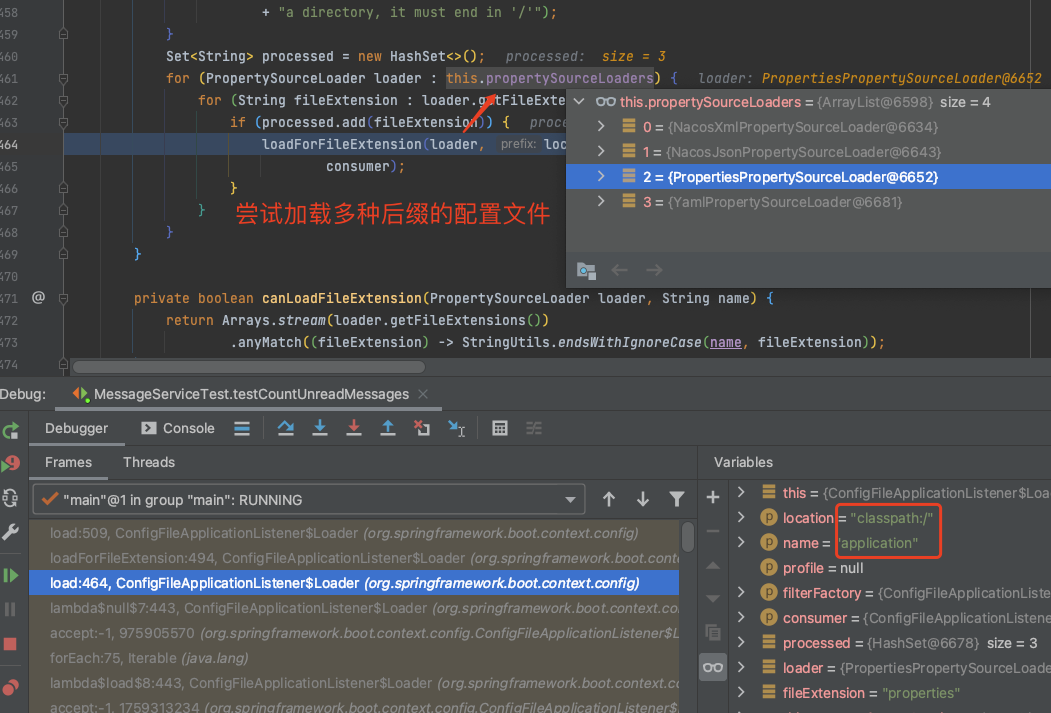The width and height of the screenshot is (1051, 713).
Task: Select frame loadForFileExtension:494
Action: click(354, 558)
